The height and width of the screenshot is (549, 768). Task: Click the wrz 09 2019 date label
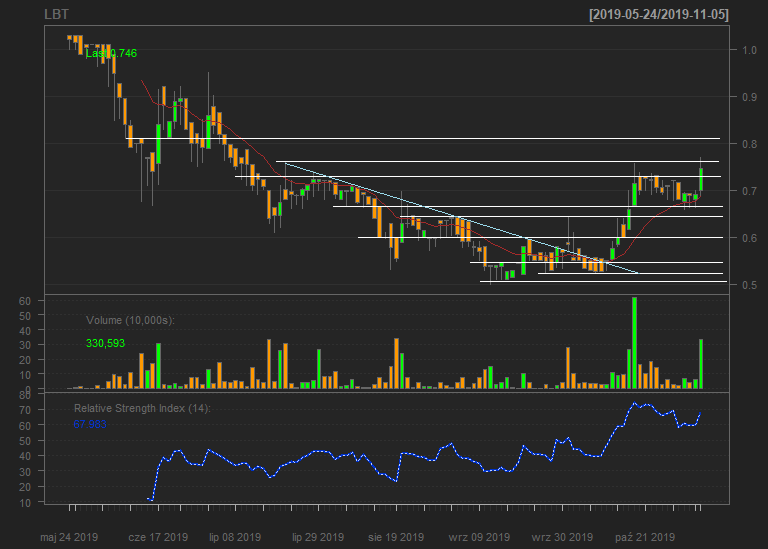pyautogui.click(x=479, y=537)
